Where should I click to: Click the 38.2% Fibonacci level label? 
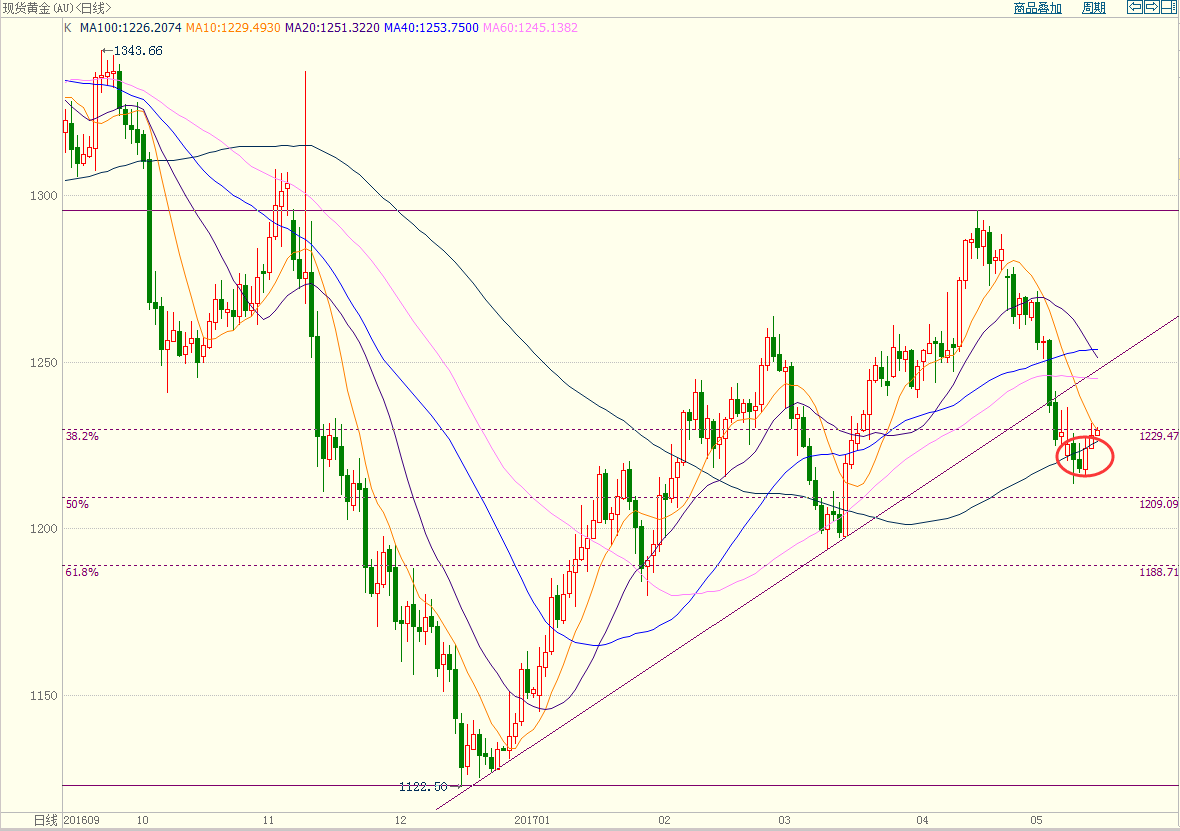(x=82, y=437)
